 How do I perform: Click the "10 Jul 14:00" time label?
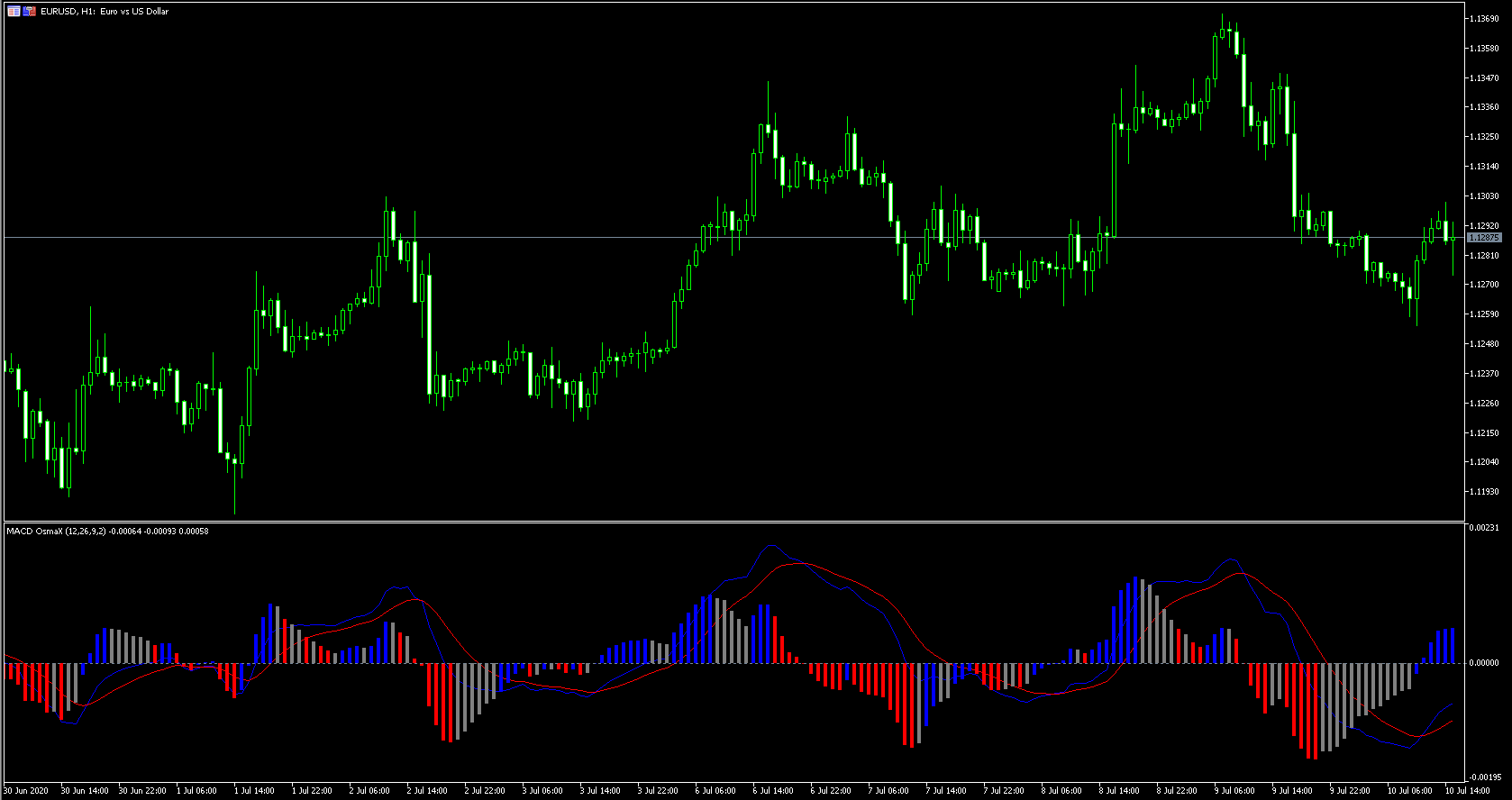1468,791
